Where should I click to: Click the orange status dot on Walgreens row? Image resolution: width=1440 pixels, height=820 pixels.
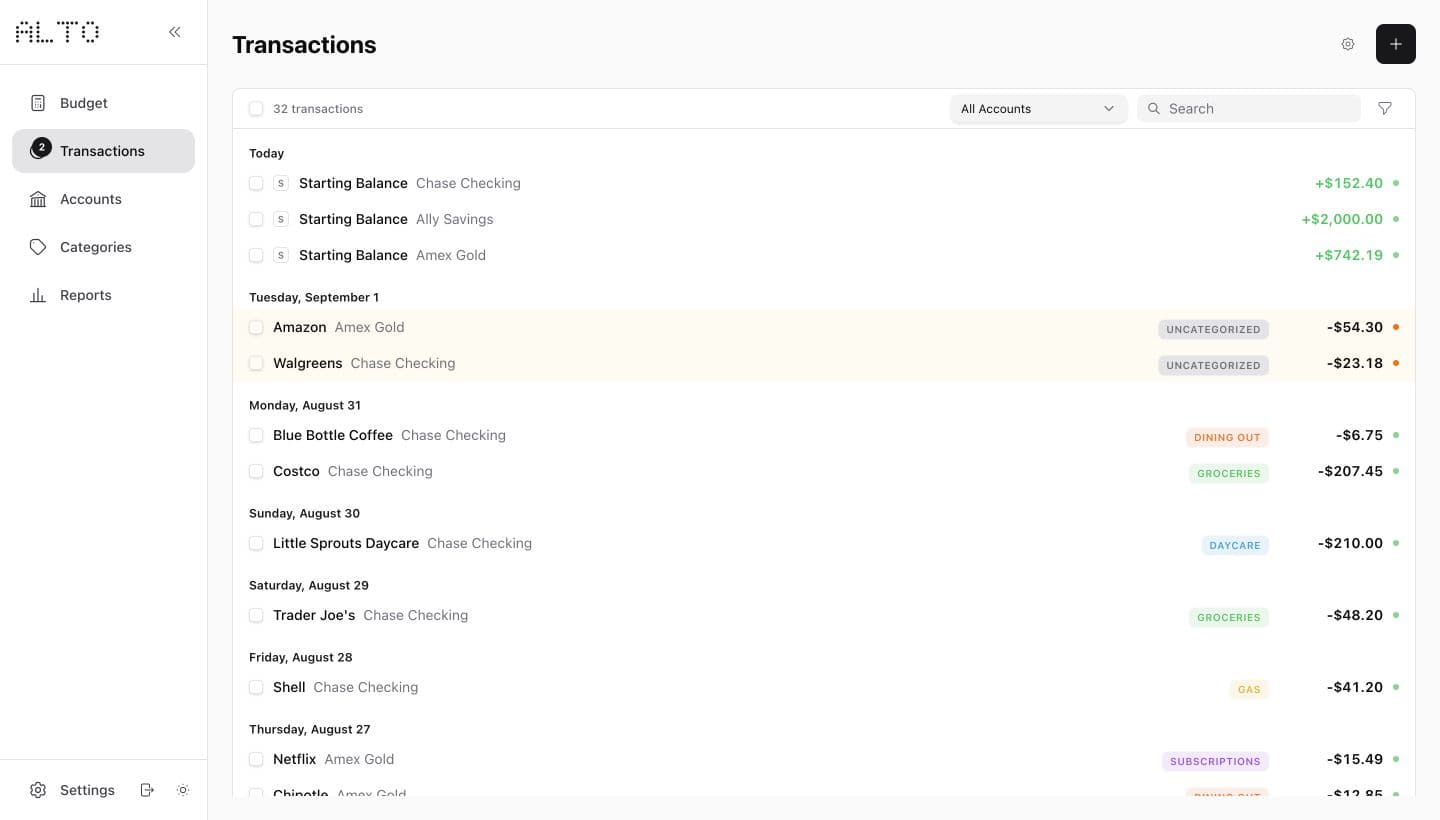click(1396, 363)
